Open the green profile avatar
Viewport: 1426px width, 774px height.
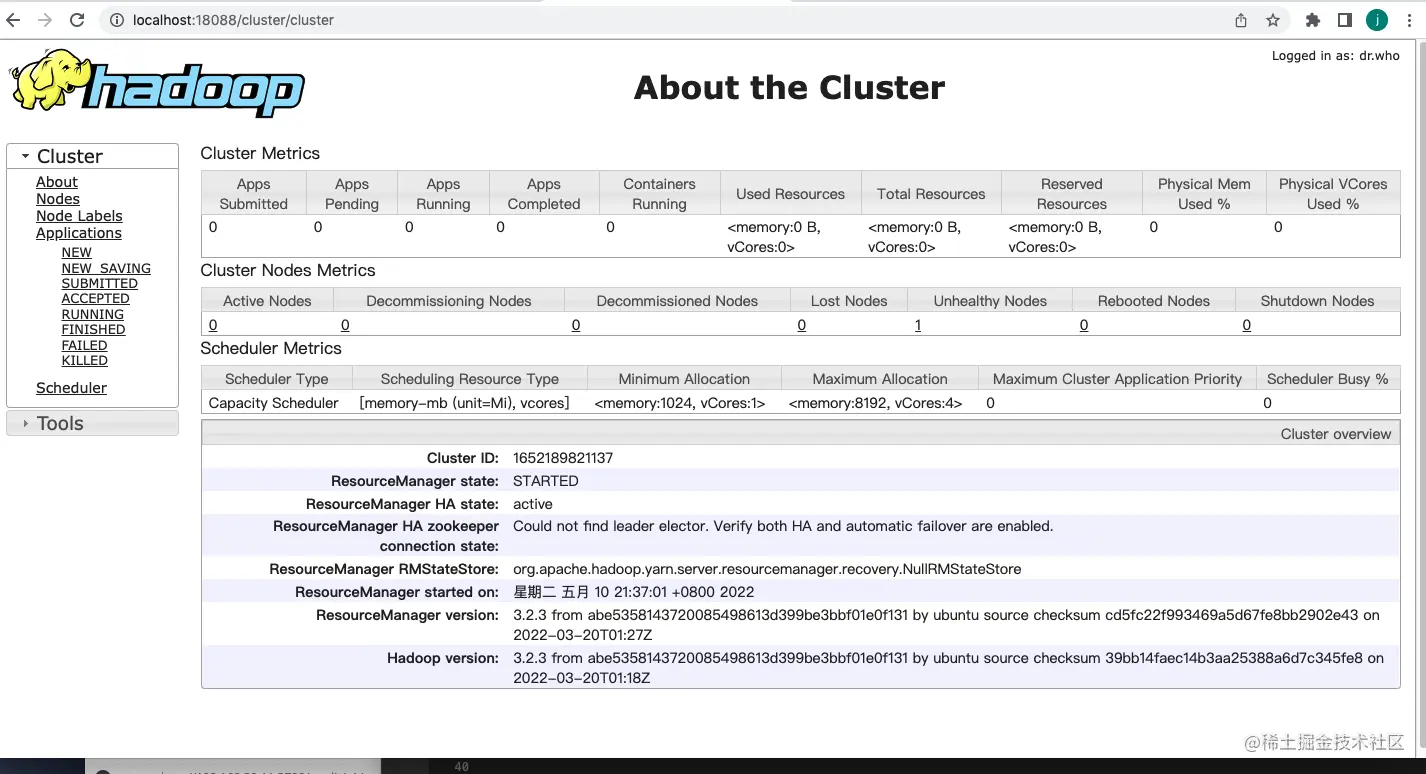[x=1377, y=20]
